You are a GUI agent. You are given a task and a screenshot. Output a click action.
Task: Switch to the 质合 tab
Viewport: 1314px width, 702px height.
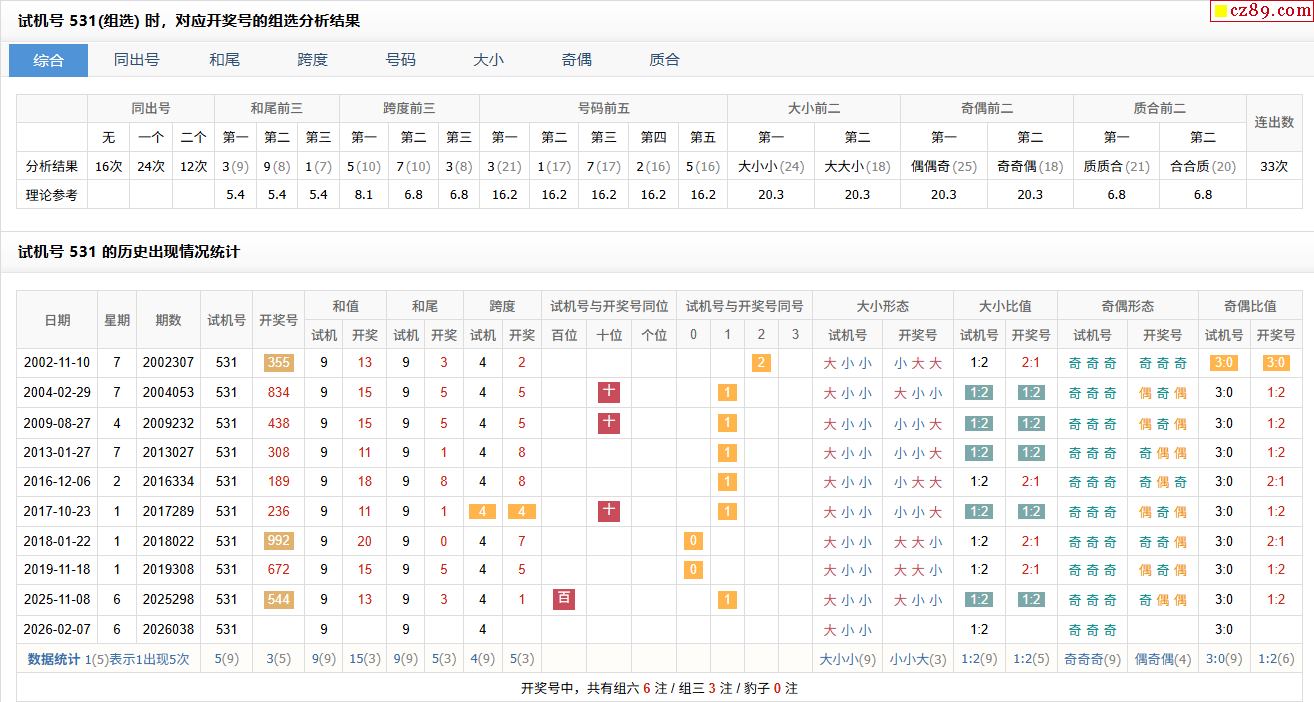[664, 60]
